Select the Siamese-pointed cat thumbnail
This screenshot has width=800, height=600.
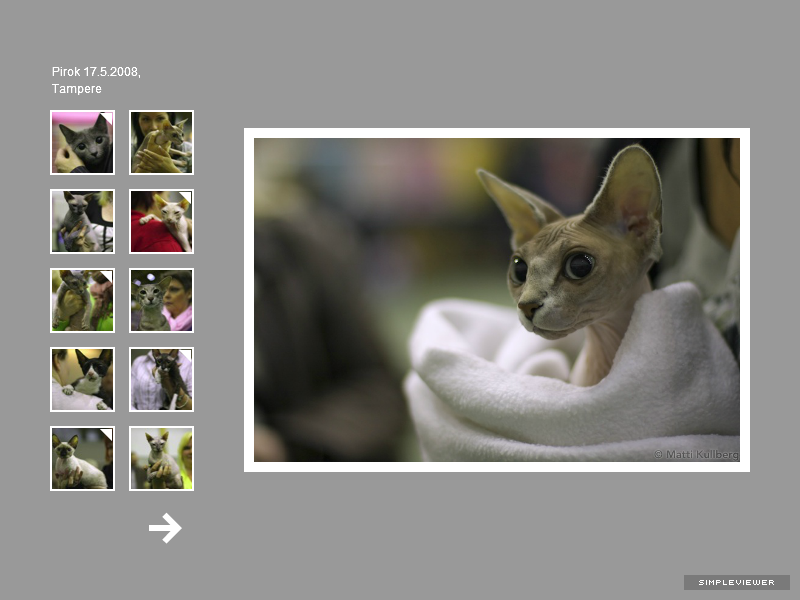[x=82, y=458]
